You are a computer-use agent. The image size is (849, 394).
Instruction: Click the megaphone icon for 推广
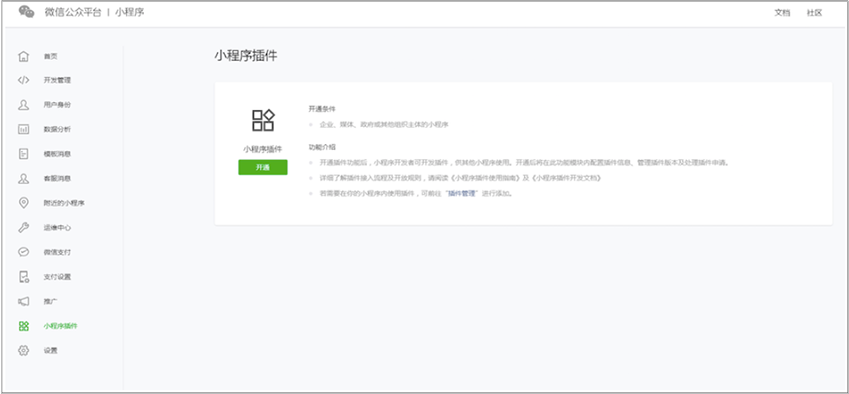[x=23, y=301]
